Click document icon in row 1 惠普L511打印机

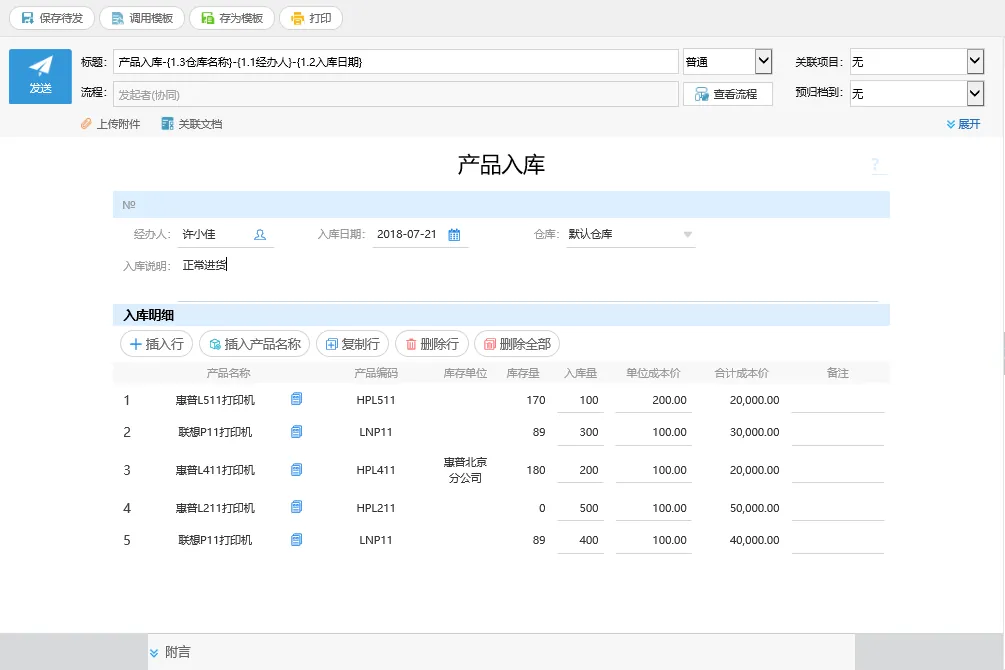pyautogui.click(x=296, y=399)
